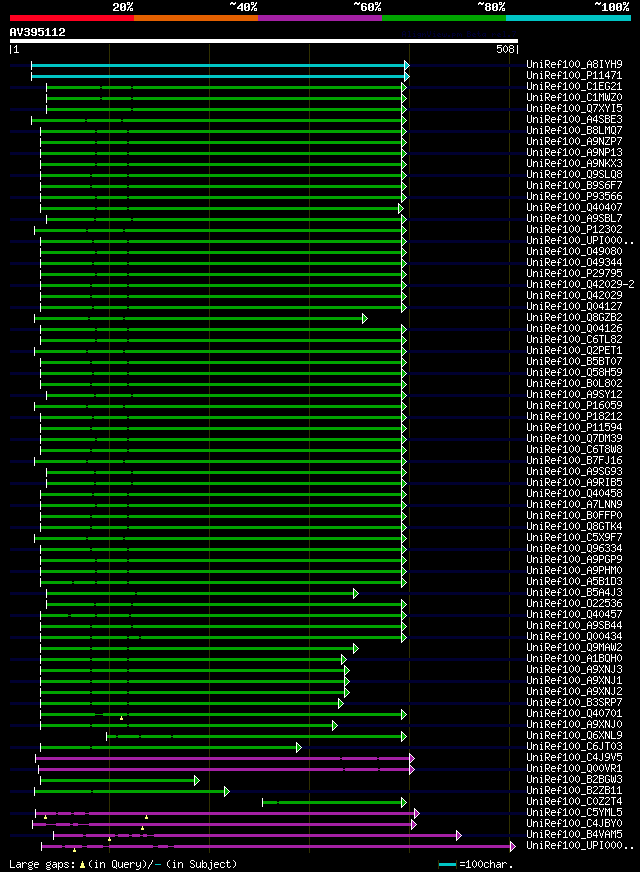Select the UniRef100_Q7DM39 label
Image resolution: width=640 pixels, height=872 pixels.
(x=574, y=439)
